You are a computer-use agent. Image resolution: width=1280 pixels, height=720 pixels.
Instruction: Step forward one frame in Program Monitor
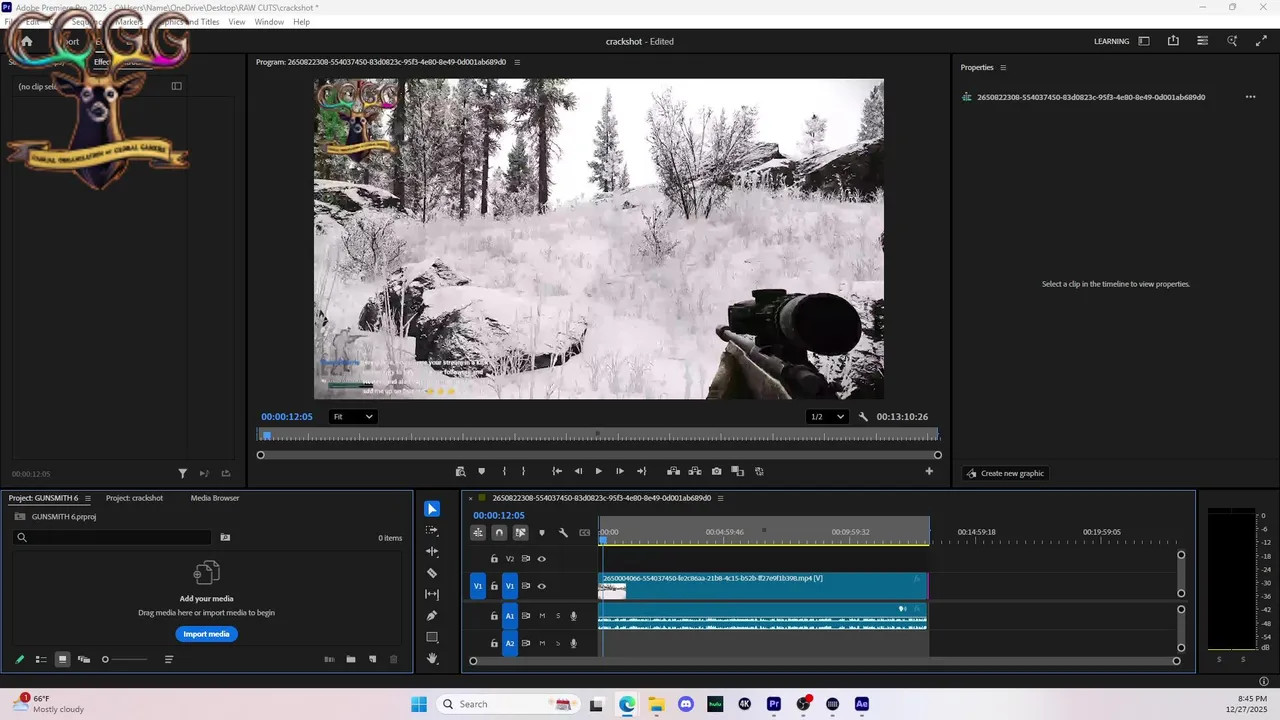tap(620, 471)
